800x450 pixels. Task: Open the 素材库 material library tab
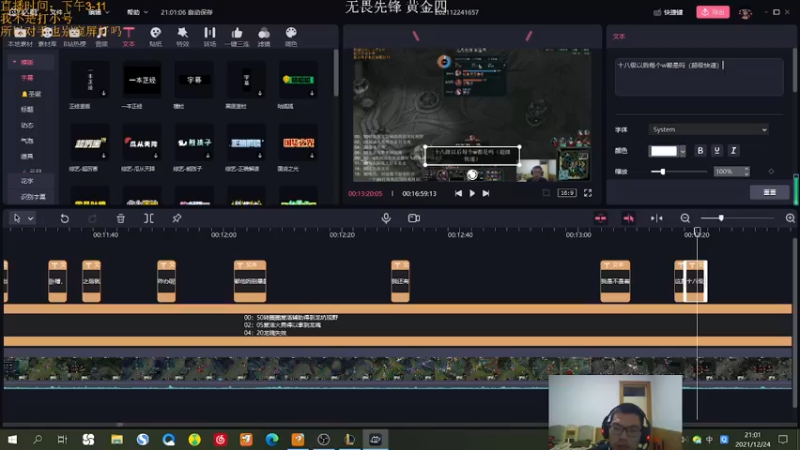pyautogui.click(x=47, y=37)
